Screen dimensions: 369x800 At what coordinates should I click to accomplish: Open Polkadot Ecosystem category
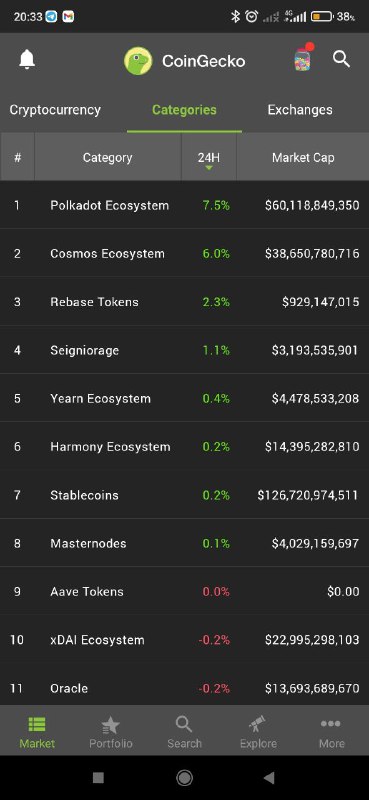click(184, 205)
